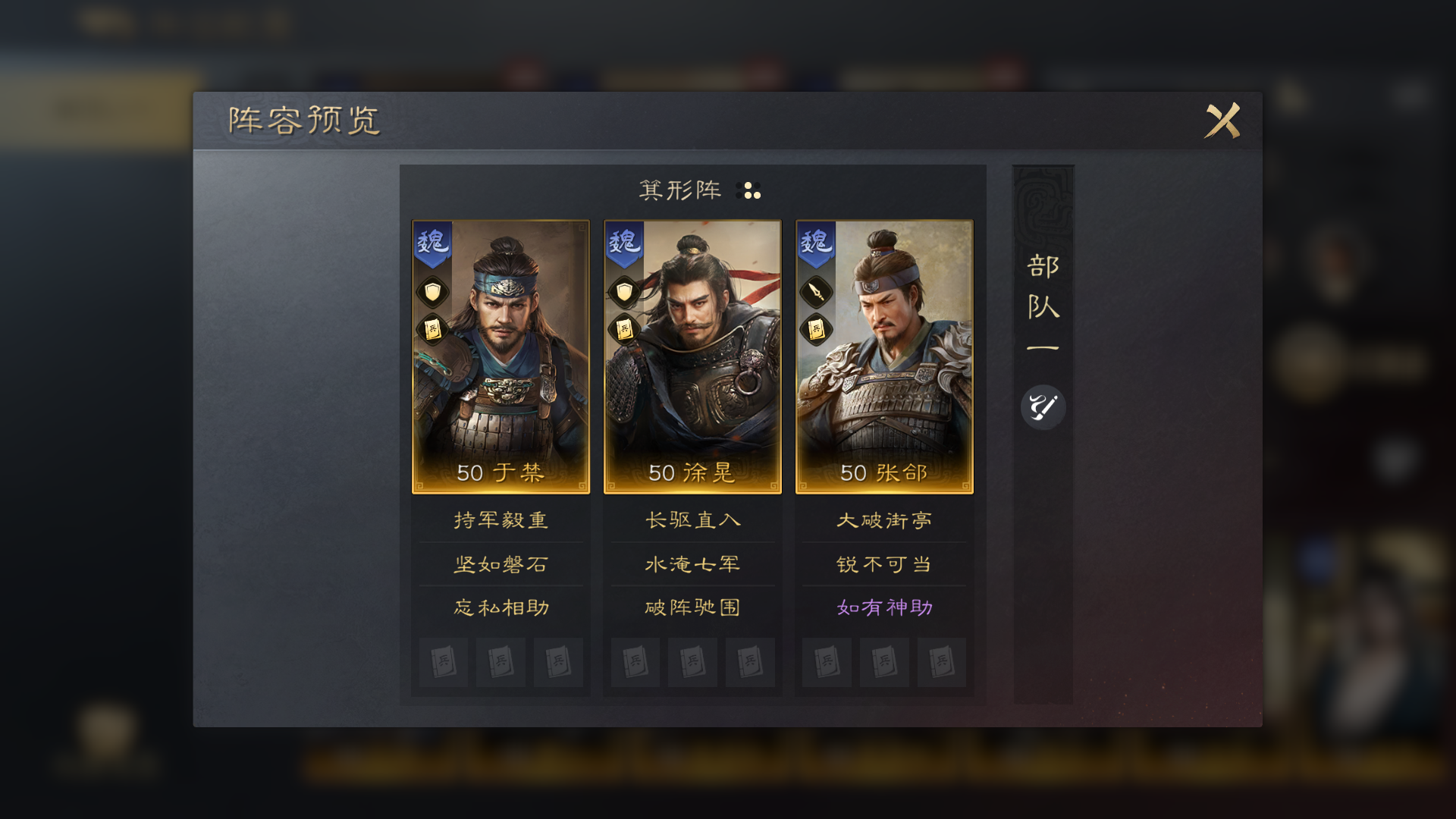This screenshot has width=1456, height=819.
Task: Close the 阵容预览 dialog
Action: click(x=1222, y=121)
